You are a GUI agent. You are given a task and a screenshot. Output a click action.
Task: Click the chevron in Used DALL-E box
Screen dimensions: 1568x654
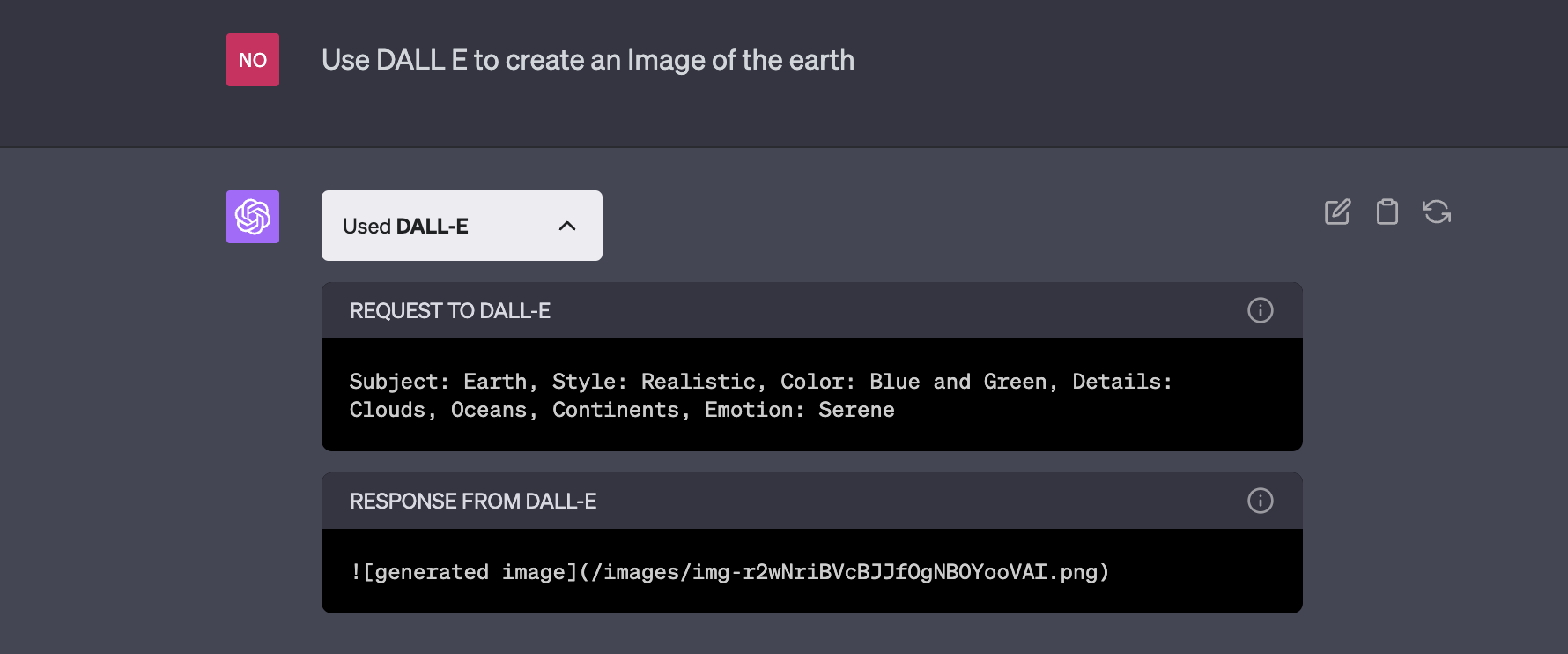click(x=566, y=226)
